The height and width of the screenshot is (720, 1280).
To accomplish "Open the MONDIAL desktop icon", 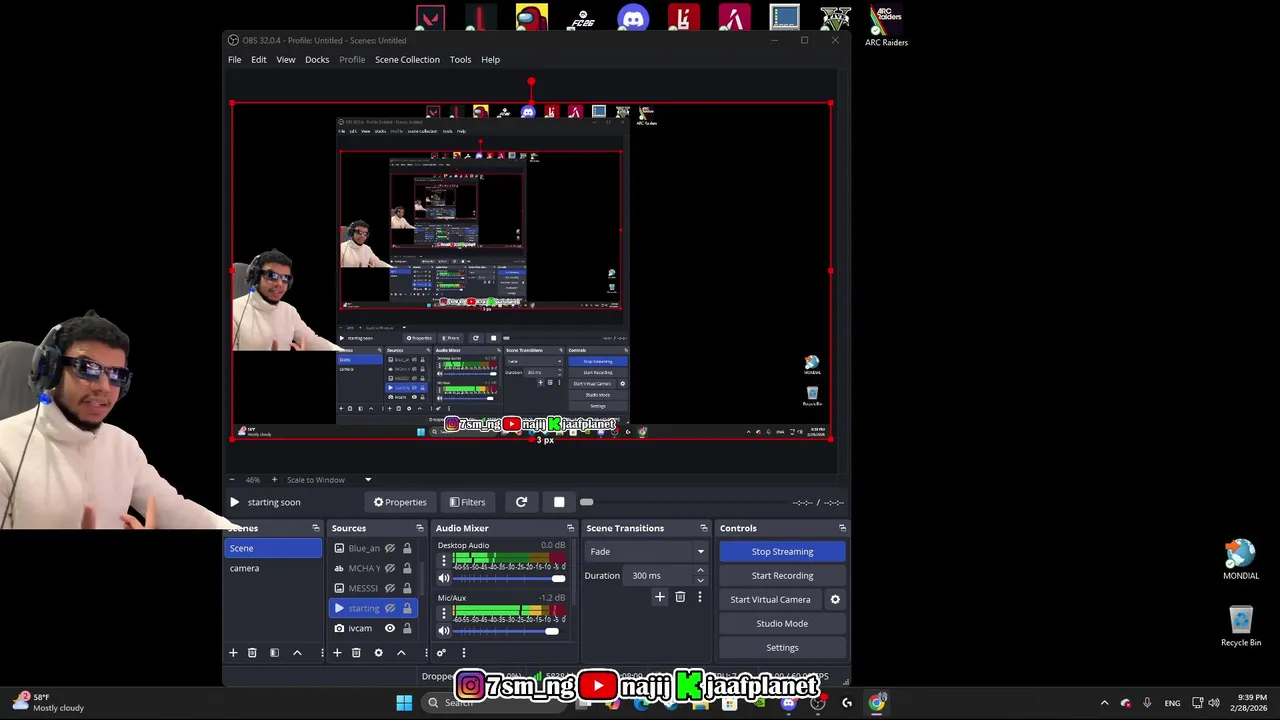I will point(1240,560).
